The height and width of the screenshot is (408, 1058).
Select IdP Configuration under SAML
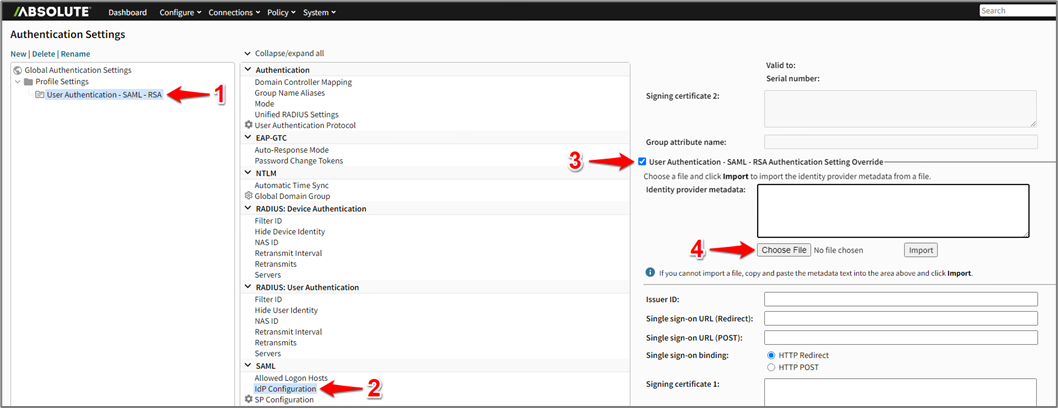tap(285, 388)
